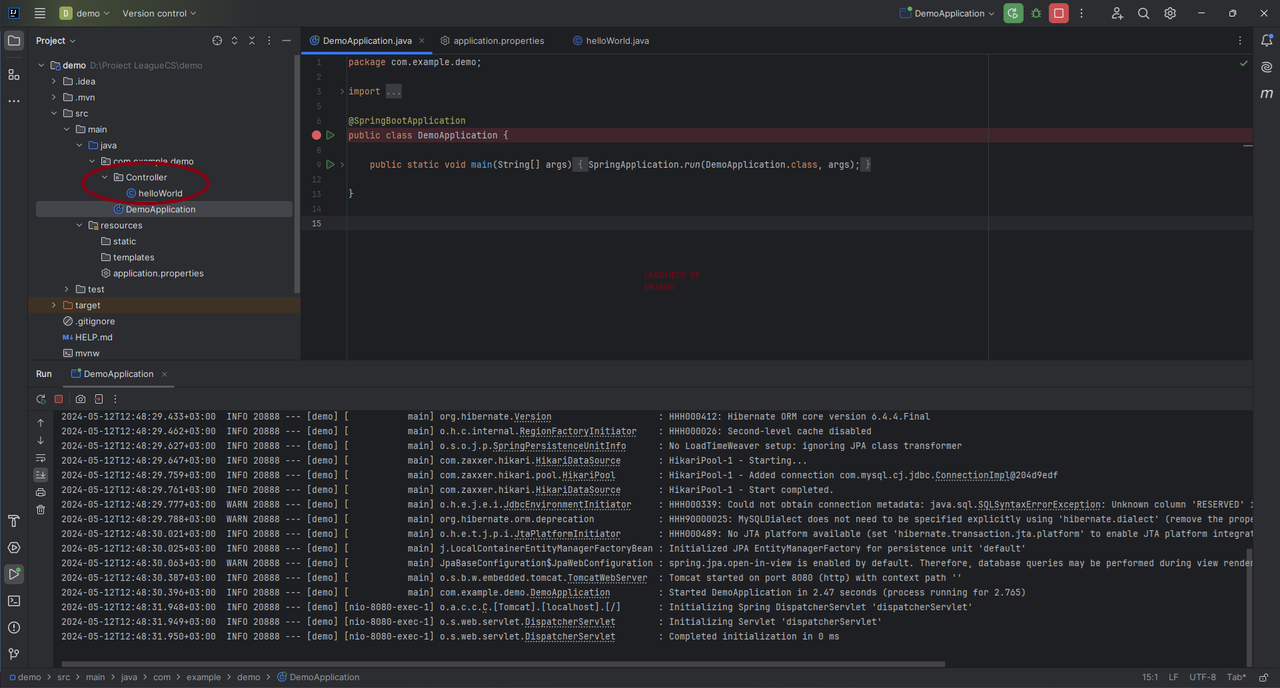Toggle the breakpoint on line 7
This screenshot has height=688, width=1280.
coord(316,135)
